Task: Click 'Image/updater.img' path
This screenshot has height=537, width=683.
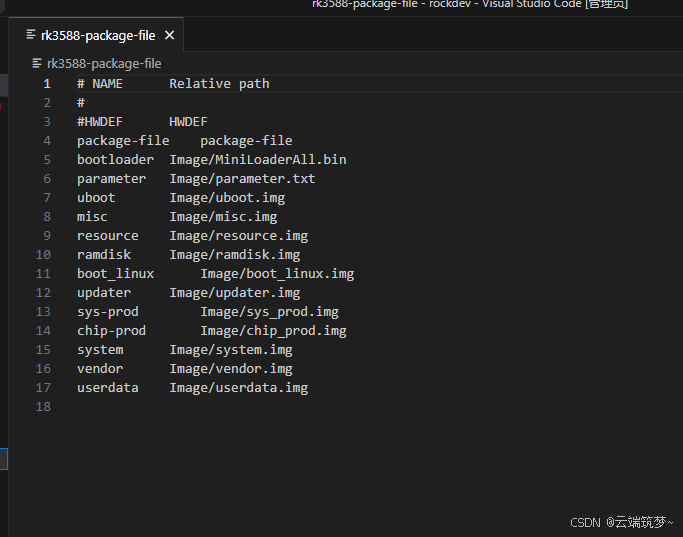Action: [x=235, y=293]
